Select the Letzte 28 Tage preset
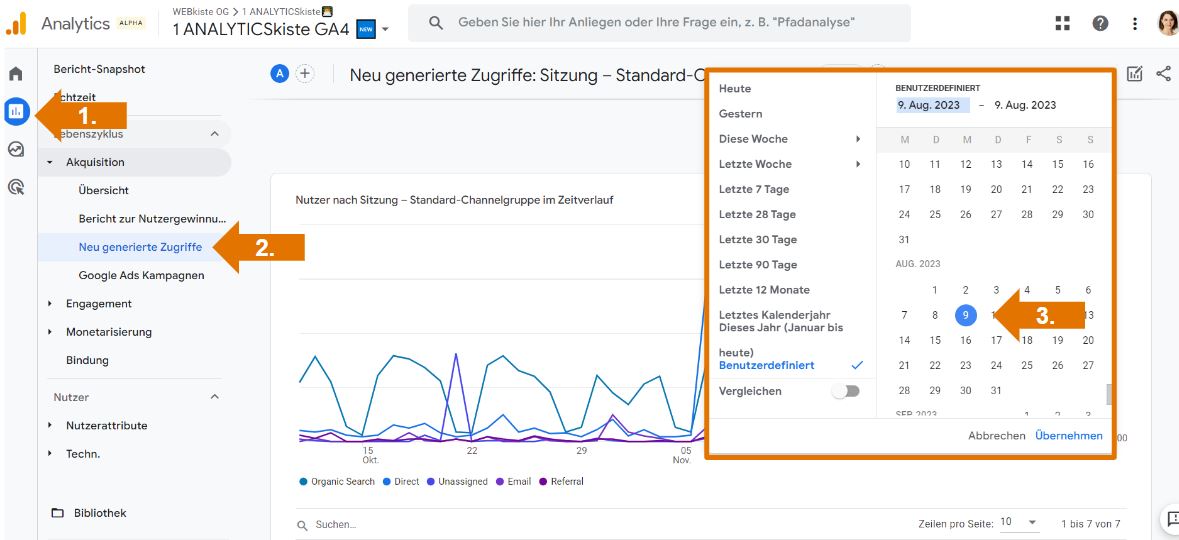The image size is (1179, 540). coord(757,214)
